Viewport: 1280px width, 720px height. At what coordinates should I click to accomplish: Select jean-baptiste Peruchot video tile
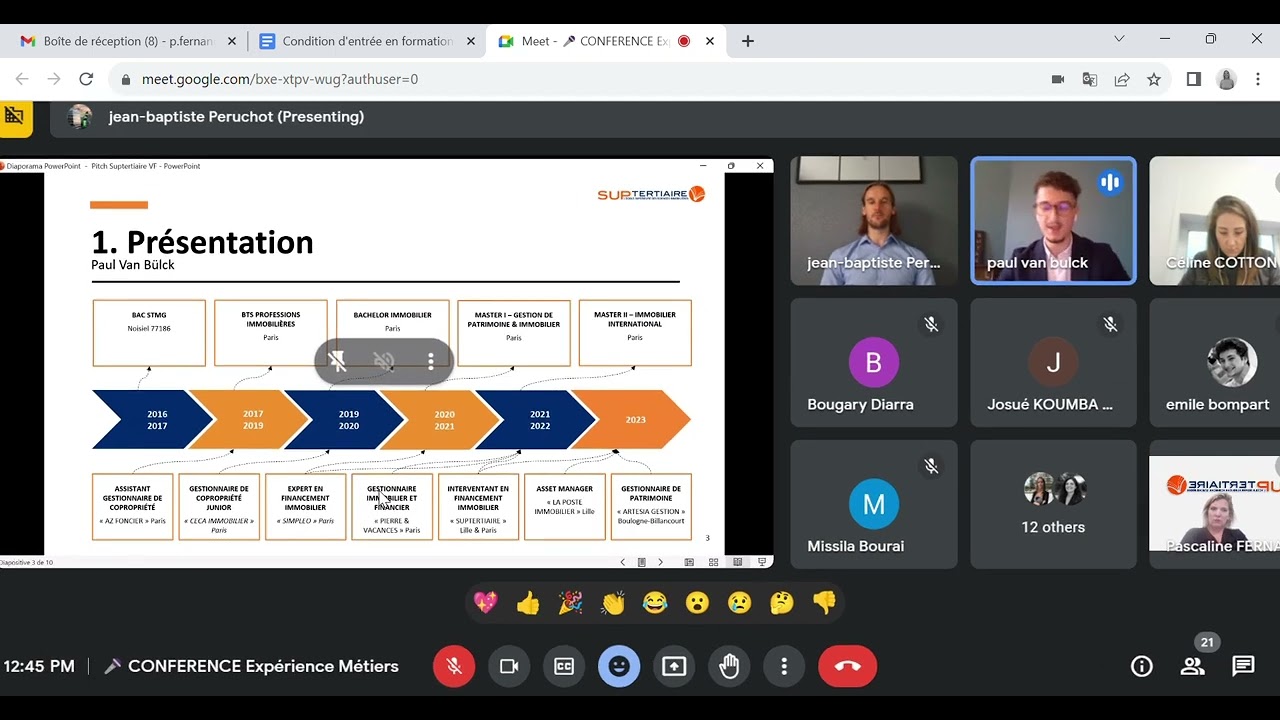click(x=874, y=221)
